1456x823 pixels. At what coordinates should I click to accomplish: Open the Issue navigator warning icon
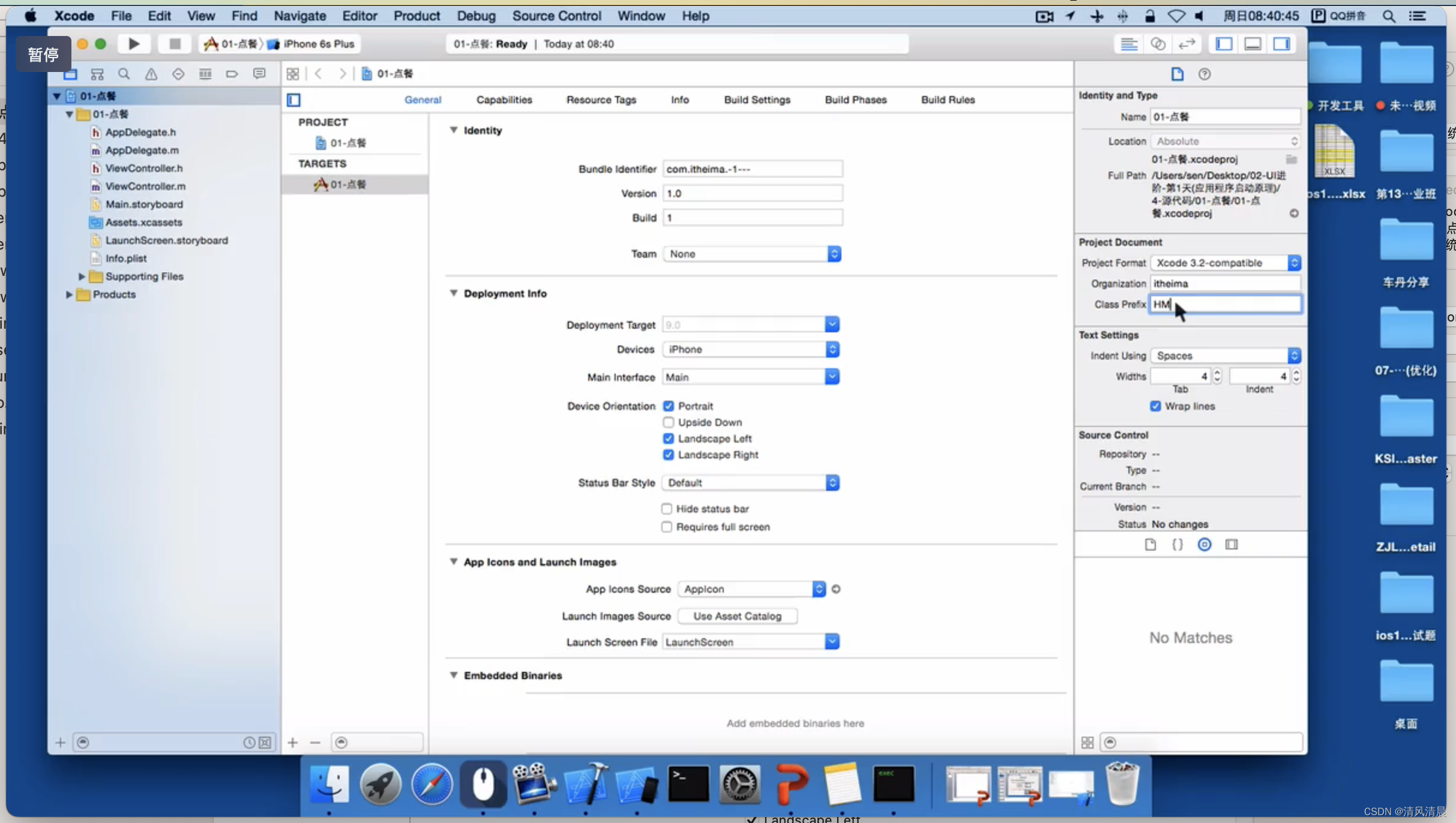click(x=151, y=74)
